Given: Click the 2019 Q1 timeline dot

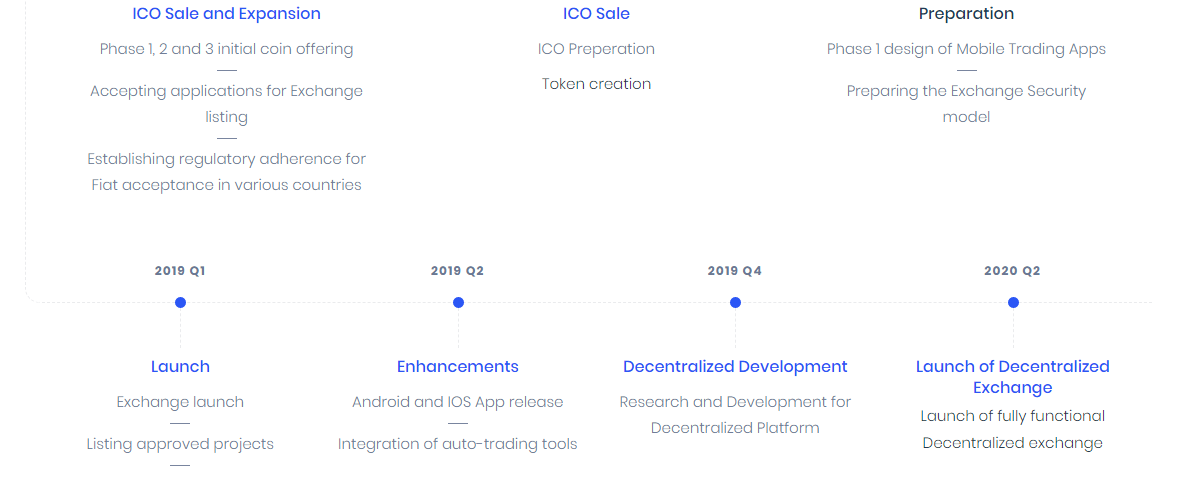Looking at the screenshot, I should click(x=180, y=302).
